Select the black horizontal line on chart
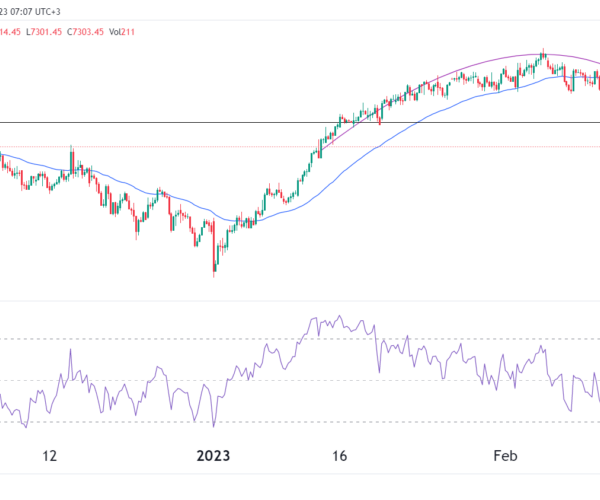 coord(150,122)
